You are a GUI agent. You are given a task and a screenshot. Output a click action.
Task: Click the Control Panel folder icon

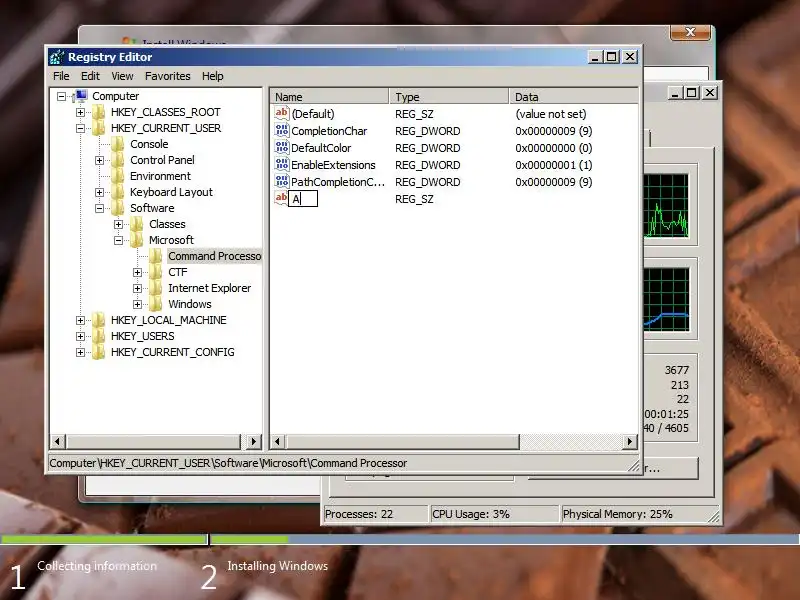[118, 160]
